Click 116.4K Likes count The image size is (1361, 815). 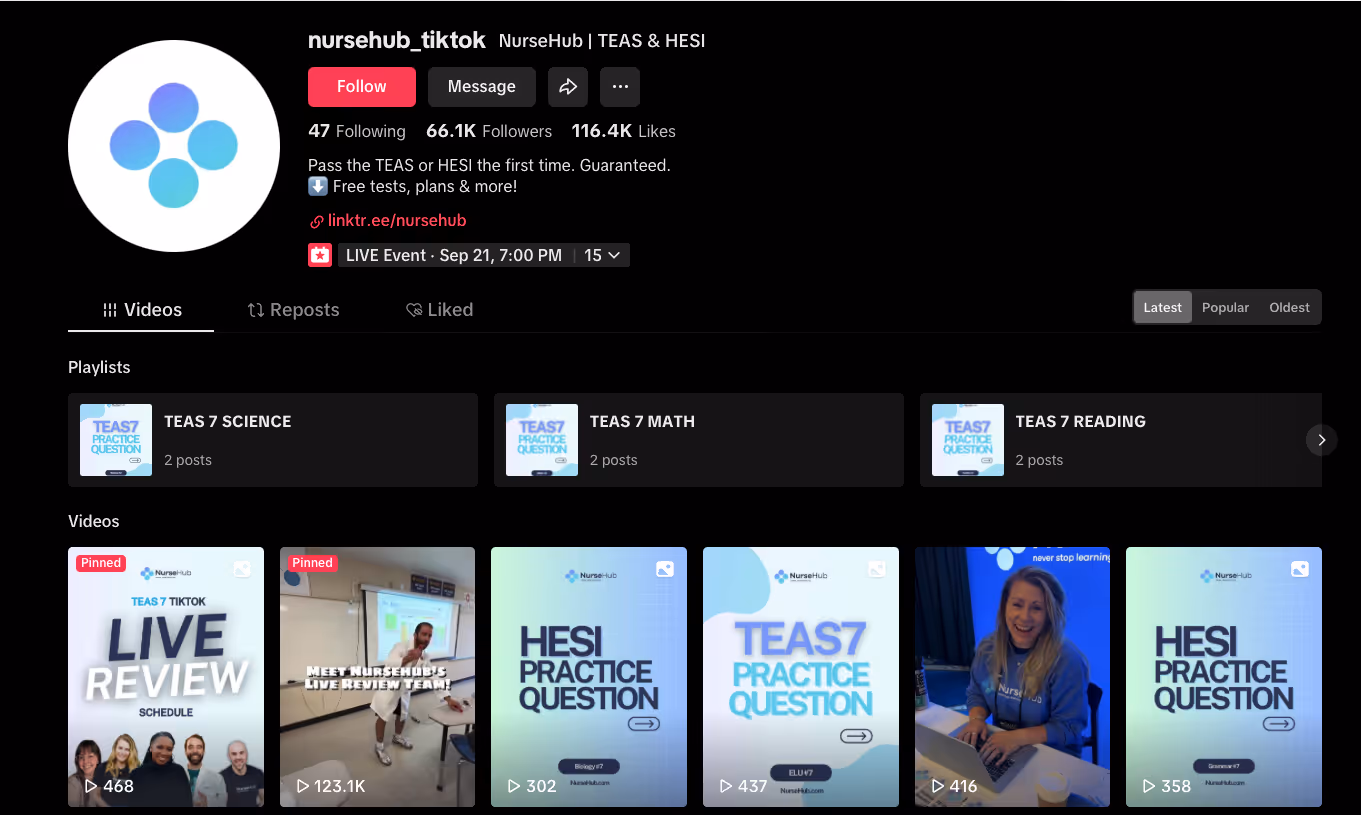point(624,131)
